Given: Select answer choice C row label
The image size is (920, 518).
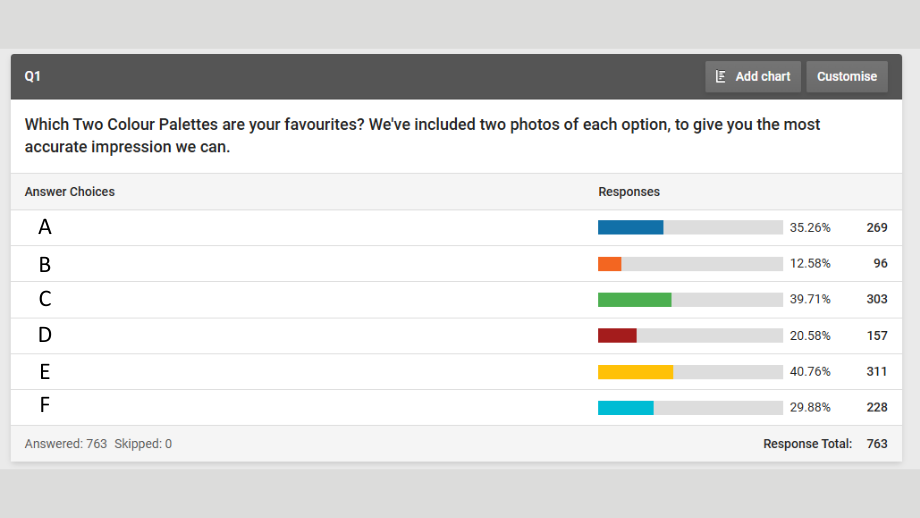Looking at the screenshot, I should [45, 299].
